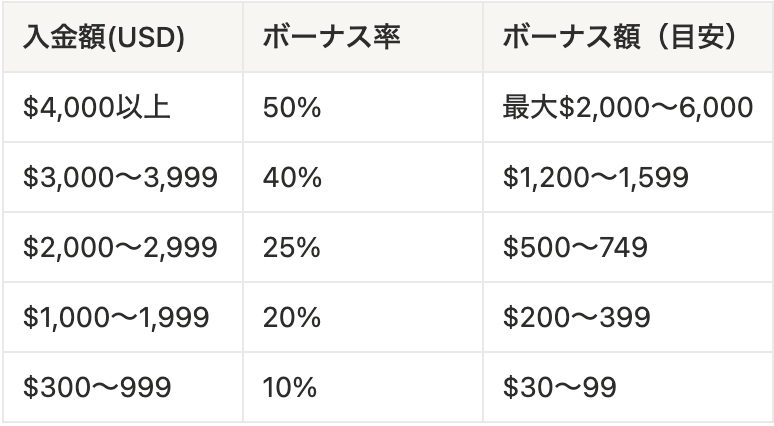Click the 25% bonus rate cell
Viewport: 774px width, 426px height.
292,247
